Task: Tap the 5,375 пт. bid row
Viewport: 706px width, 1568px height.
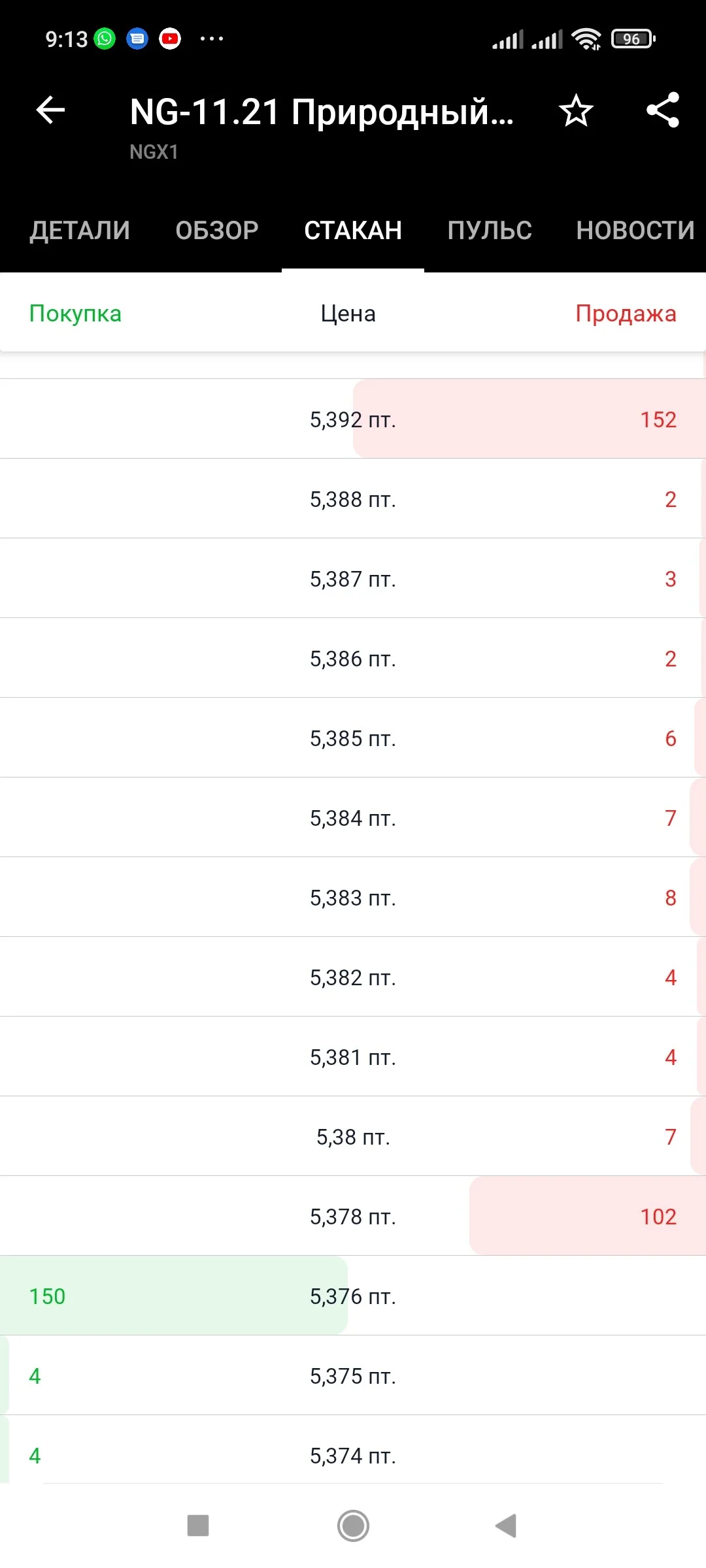Action: click(353, 1375)
